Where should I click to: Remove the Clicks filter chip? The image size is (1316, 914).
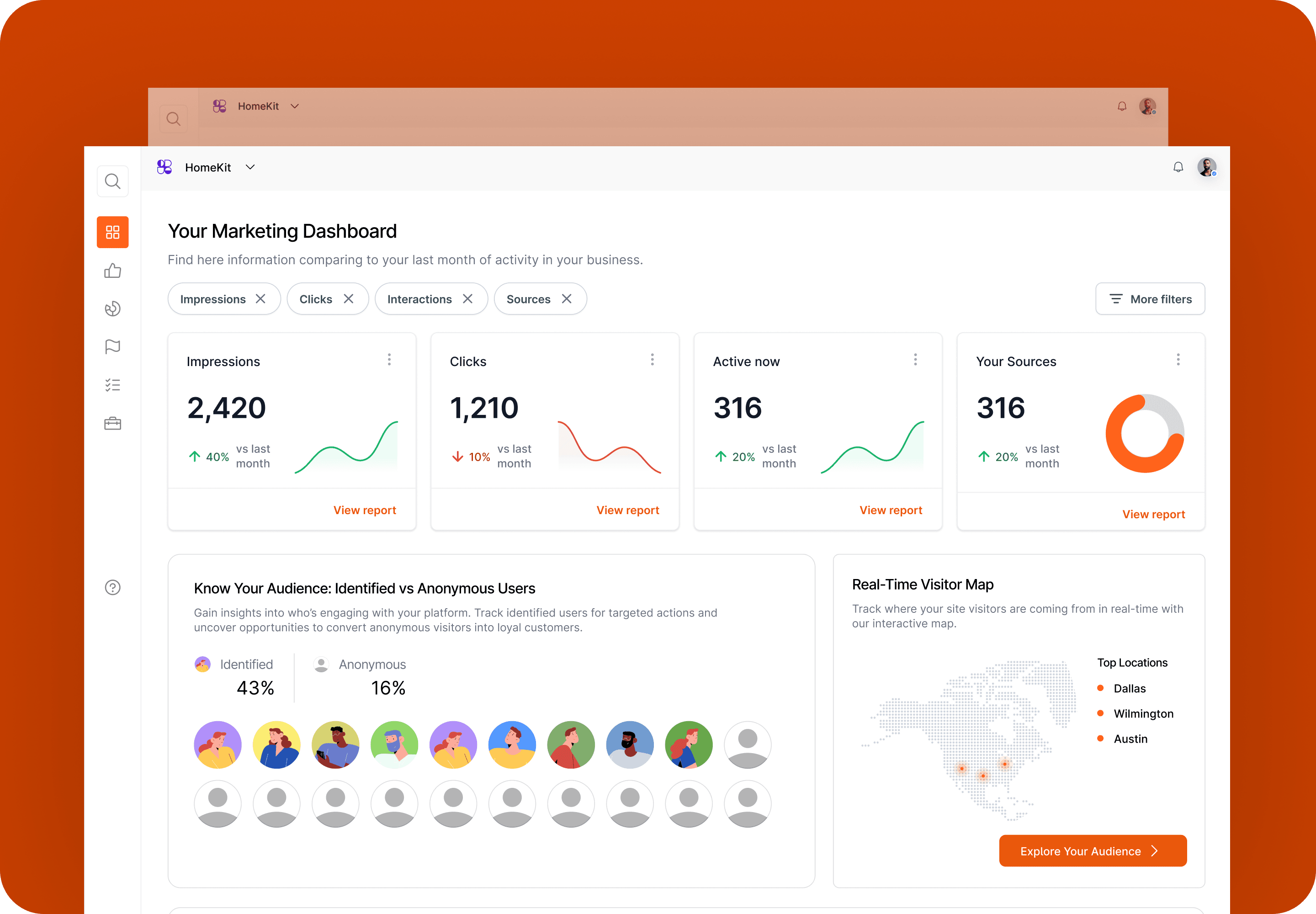point(348,299)
